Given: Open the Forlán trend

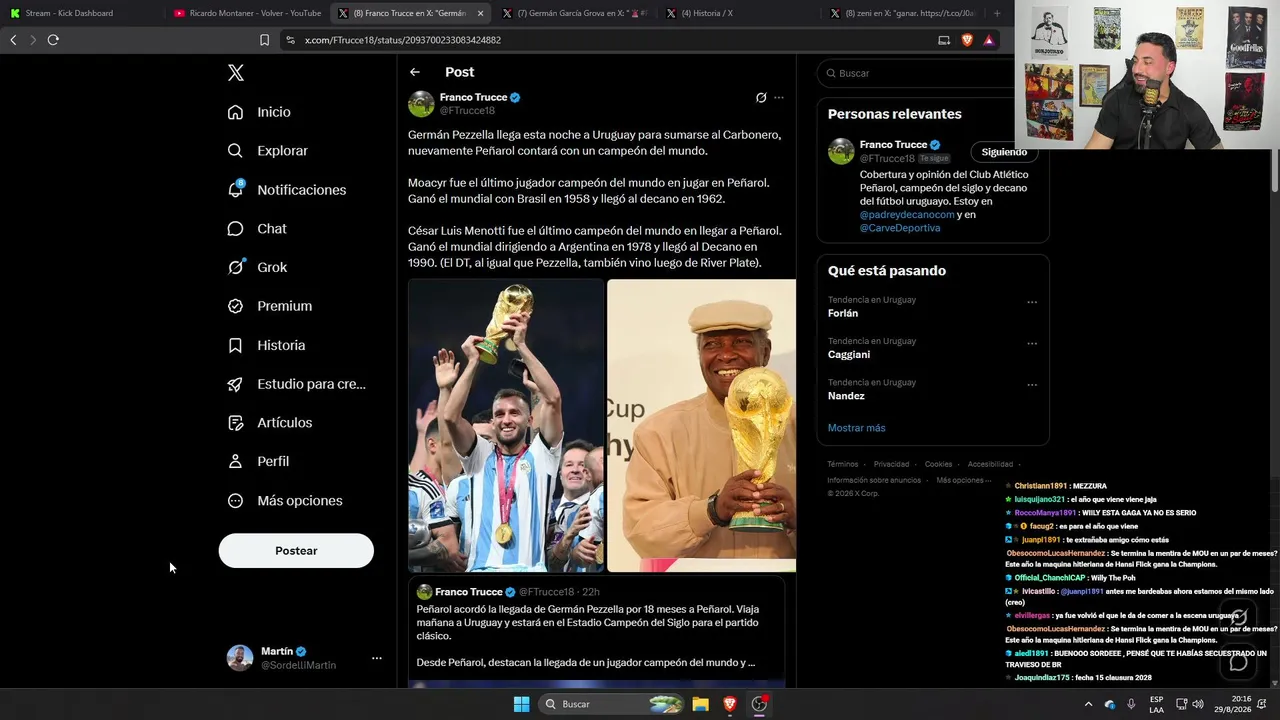Looking at the screenshot, I should point(843,313).
